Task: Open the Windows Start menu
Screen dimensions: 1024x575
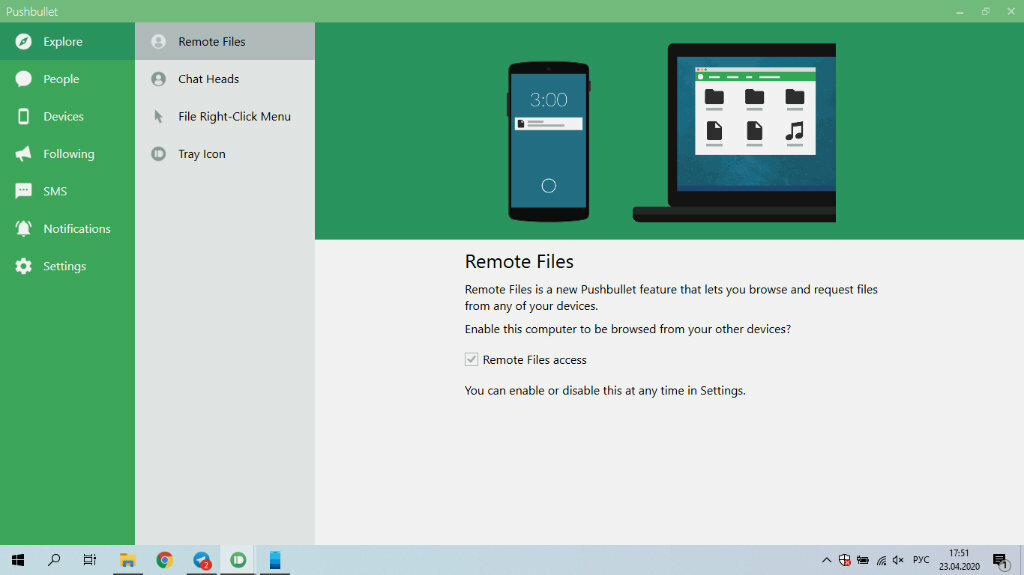Action: 18,560
